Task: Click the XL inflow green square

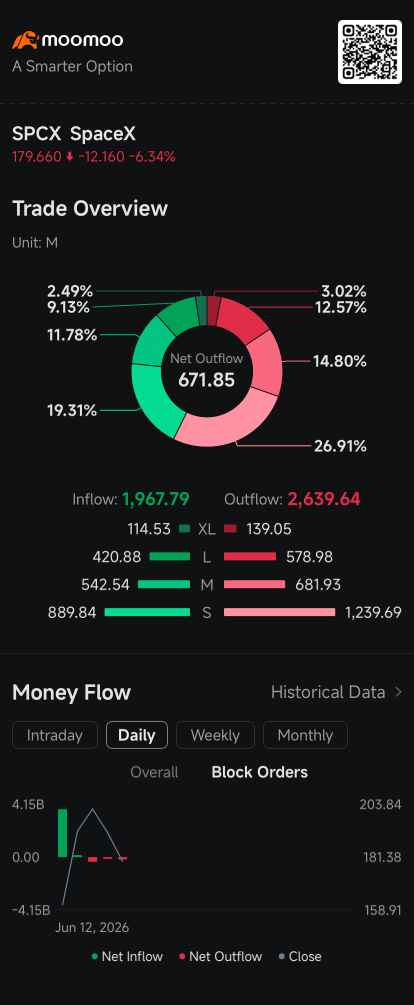Action: [185, 529]
